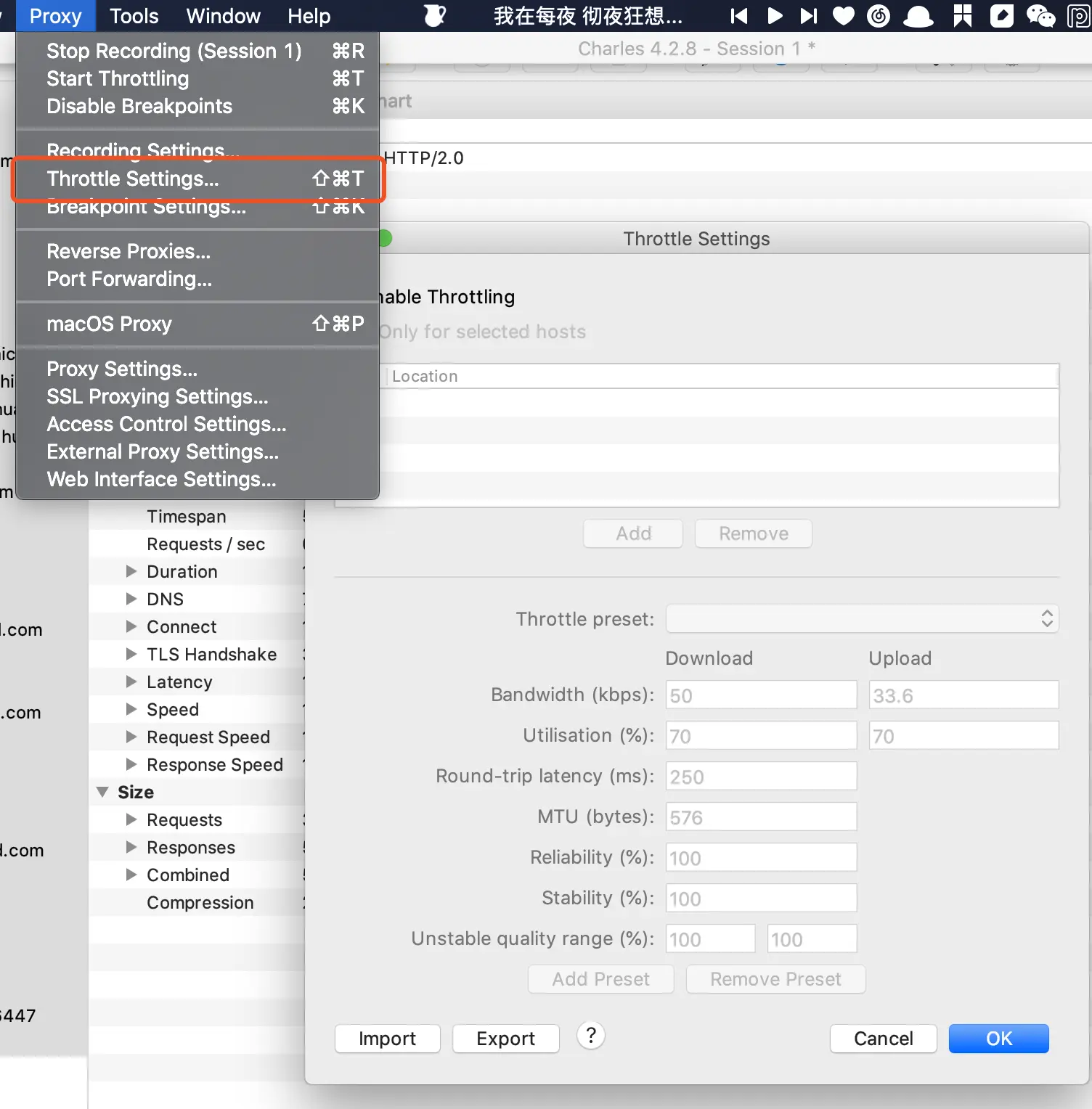
Task: Close the Proxy menu via its title
Action: pyautogui.click(x=55, y=16)
